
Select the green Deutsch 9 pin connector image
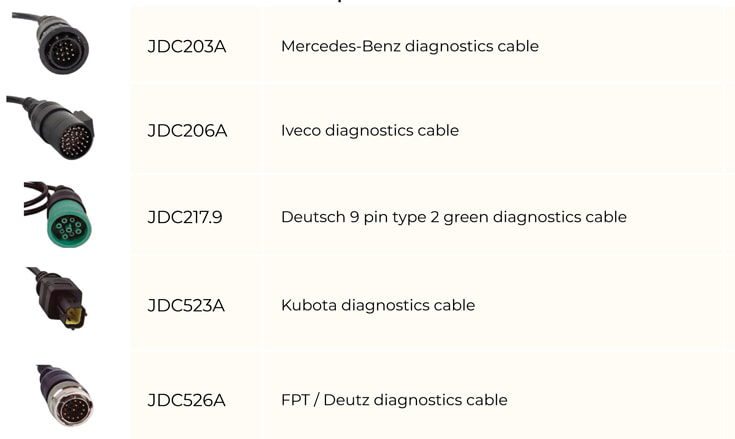click(x=58, y=214)
